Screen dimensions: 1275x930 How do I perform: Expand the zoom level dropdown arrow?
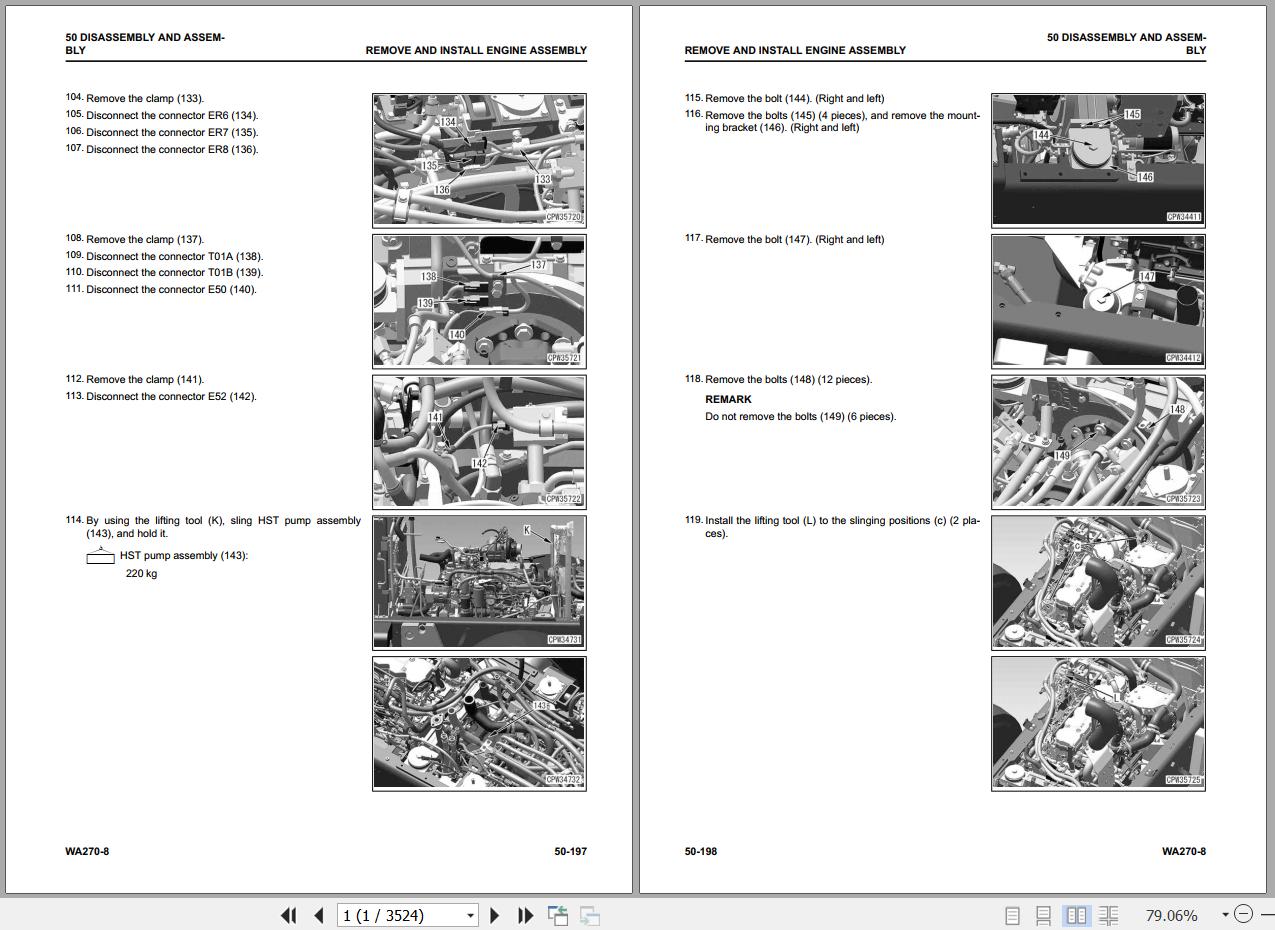(x=1224, y=915)
